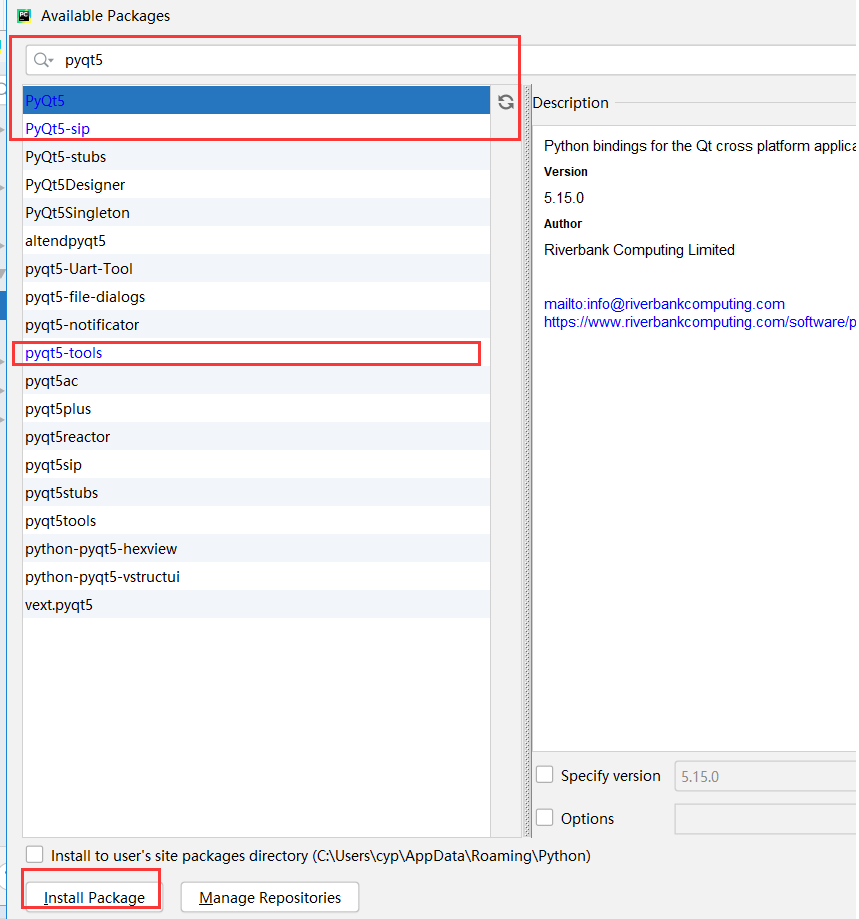Select the PyQt5Designer package
The image size is (859, 919).
pos(257,185)
